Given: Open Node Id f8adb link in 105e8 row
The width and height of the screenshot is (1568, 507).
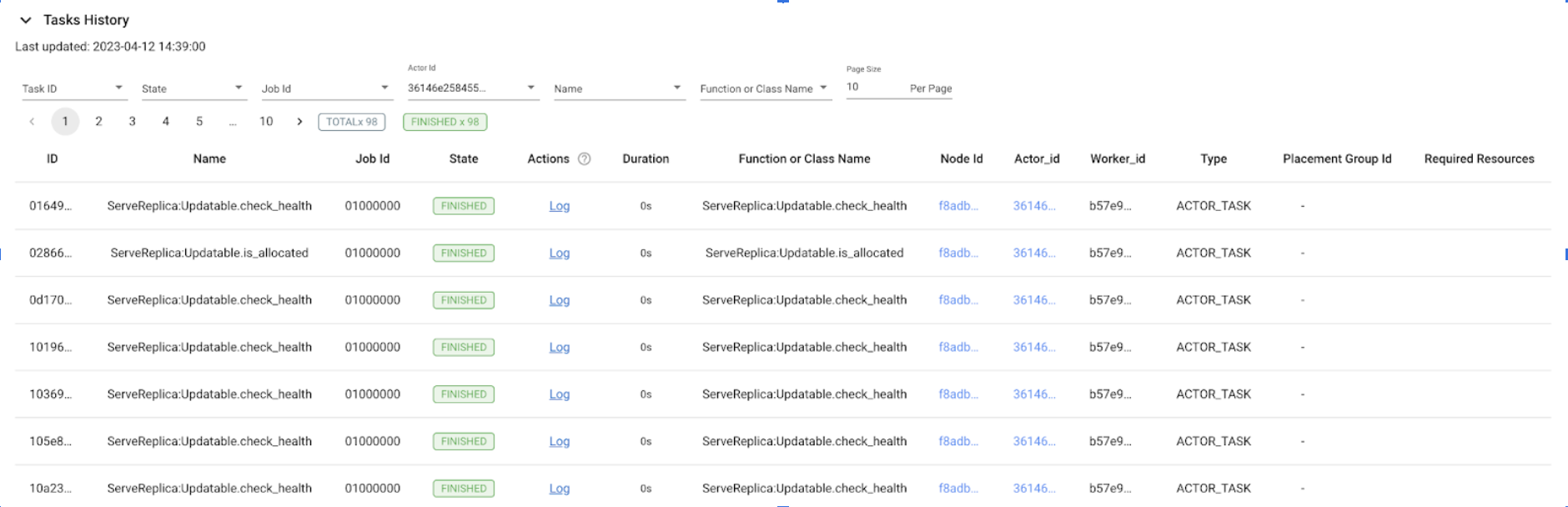Looking at the screenshot, I should click(x=958, y=441).
